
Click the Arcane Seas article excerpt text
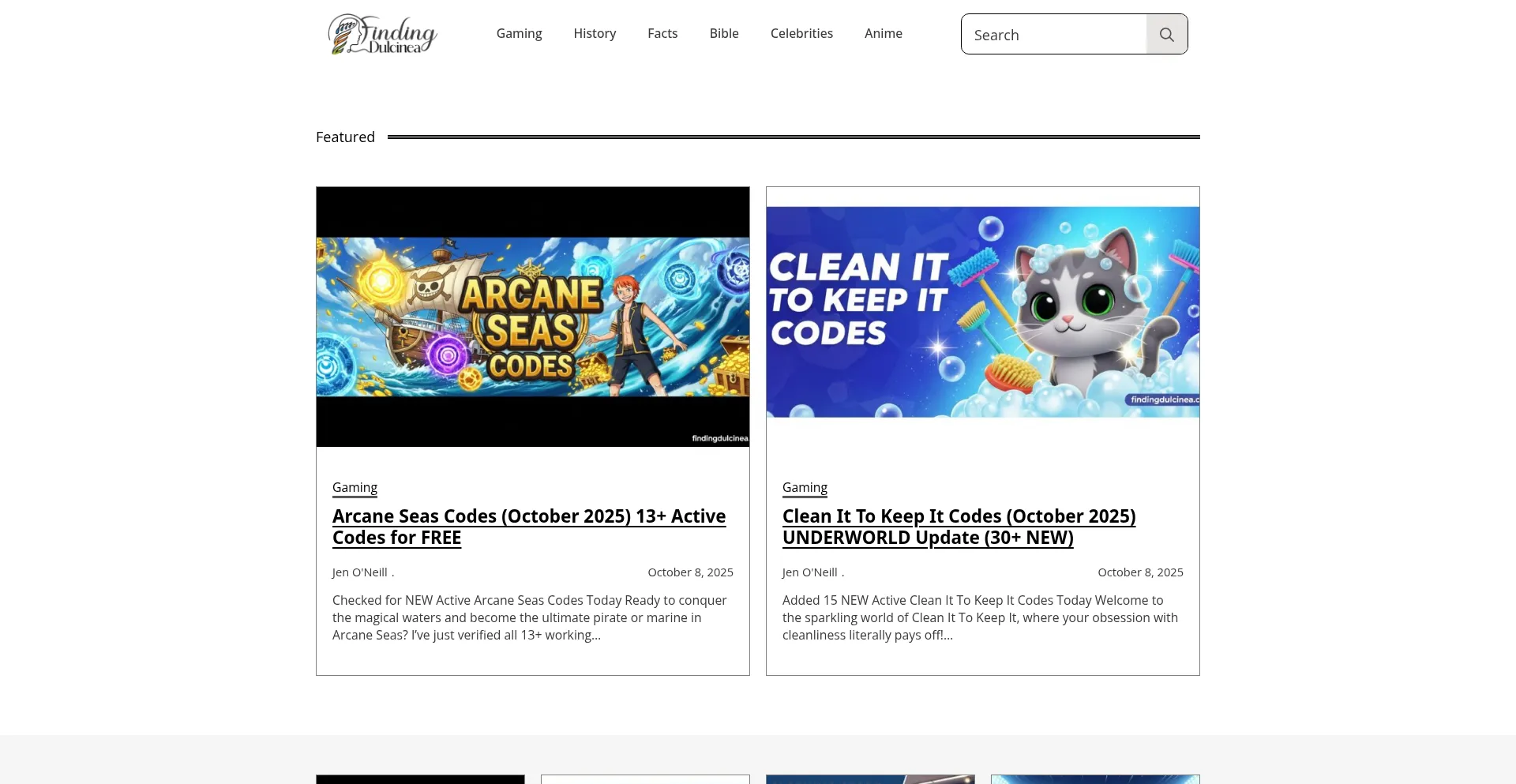coord(529,617)
